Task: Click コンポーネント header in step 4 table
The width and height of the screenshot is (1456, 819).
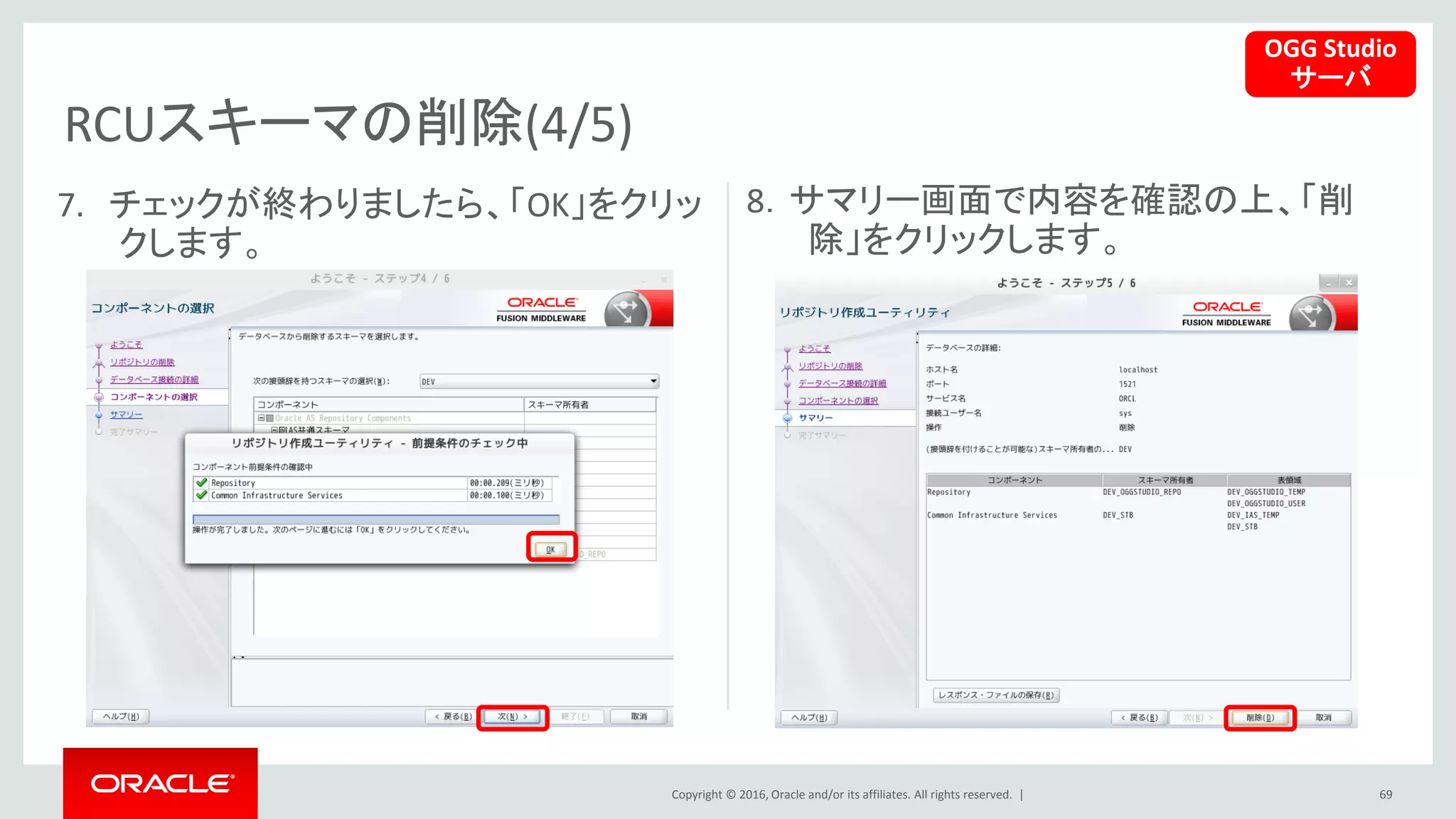Action: (389, 405)
